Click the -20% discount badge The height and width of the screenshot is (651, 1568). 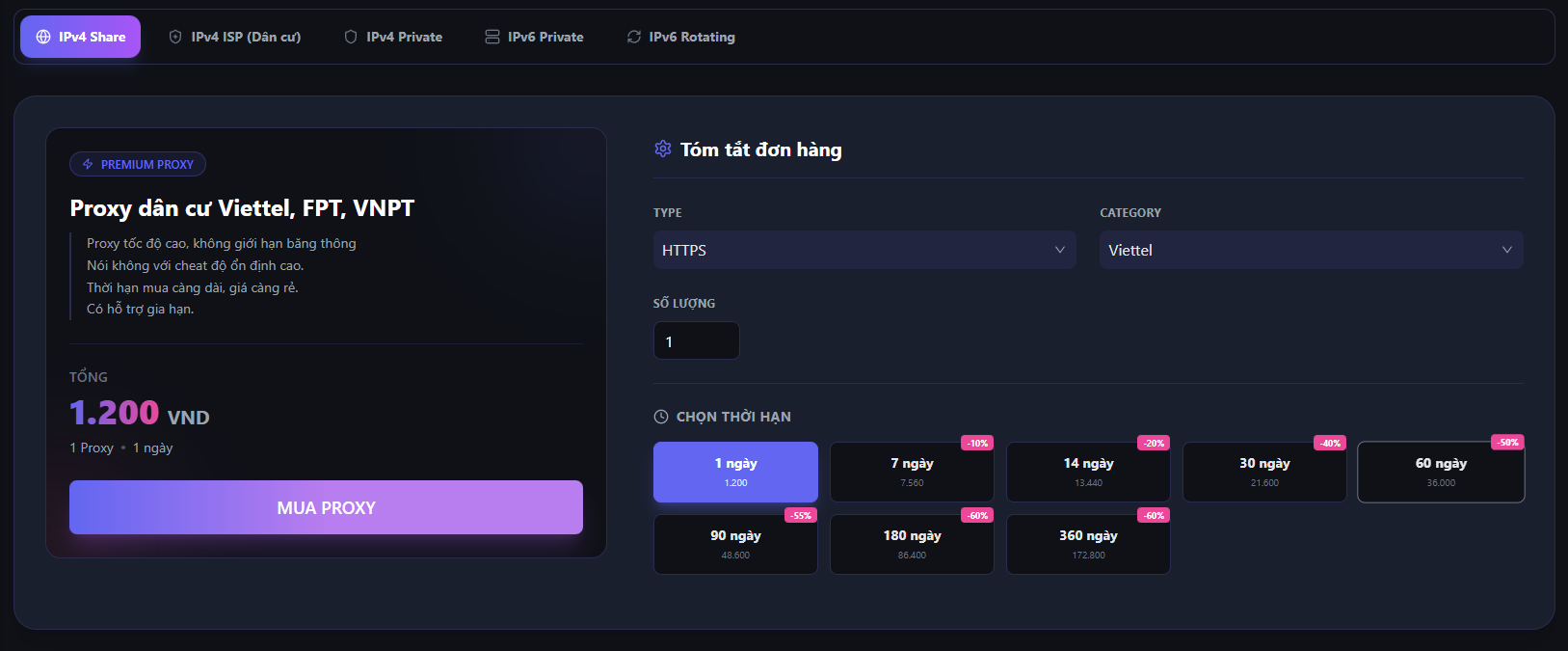click(x=1154, y=443)
